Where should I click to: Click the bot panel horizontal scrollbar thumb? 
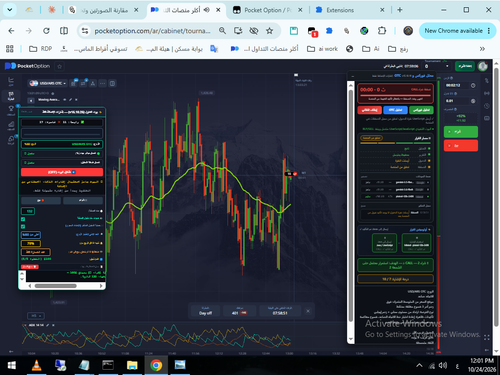(56, 286)
